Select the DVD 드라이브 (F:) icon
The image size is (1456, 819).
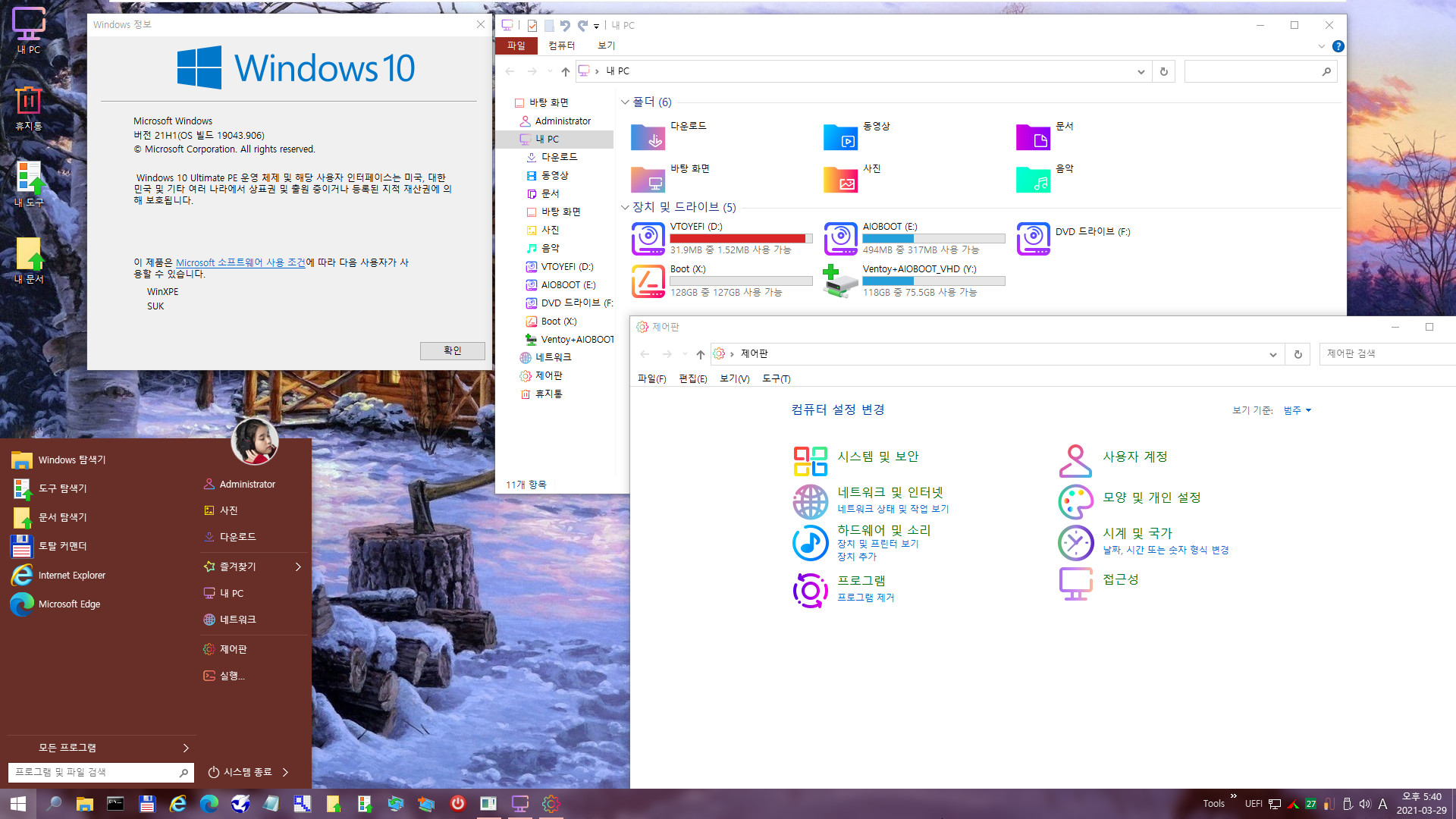[1034, 239]
